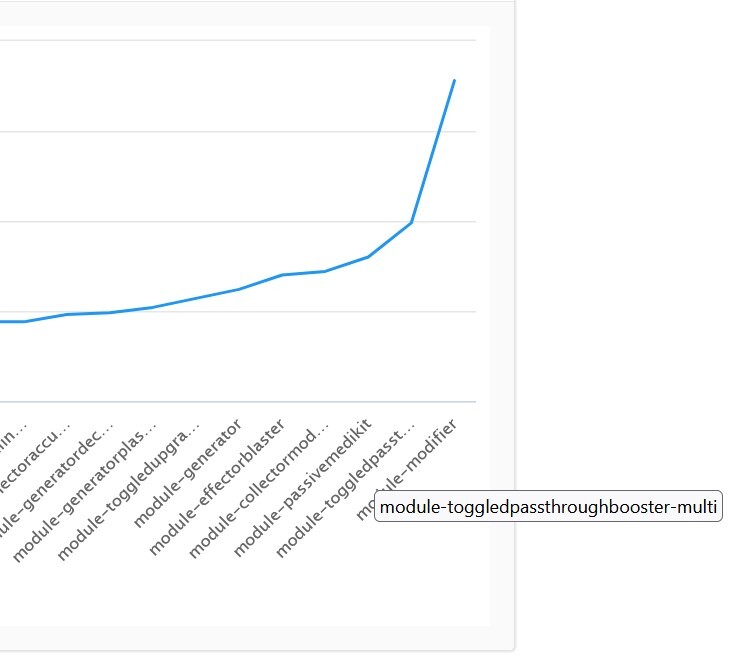The width and height of the screenshot is (742, 664).
Task: Click the module-generatorplas... data point on the line
Action: click(153, 307)
